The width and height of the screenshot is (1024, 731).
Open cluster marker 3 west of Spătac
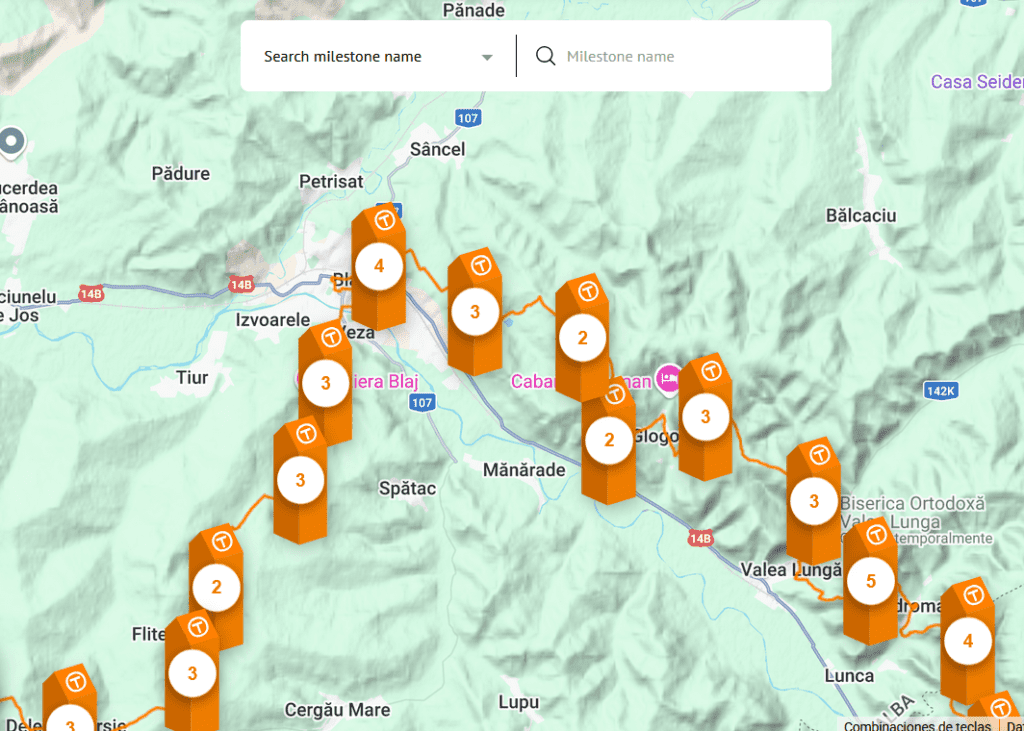point(300,480)
